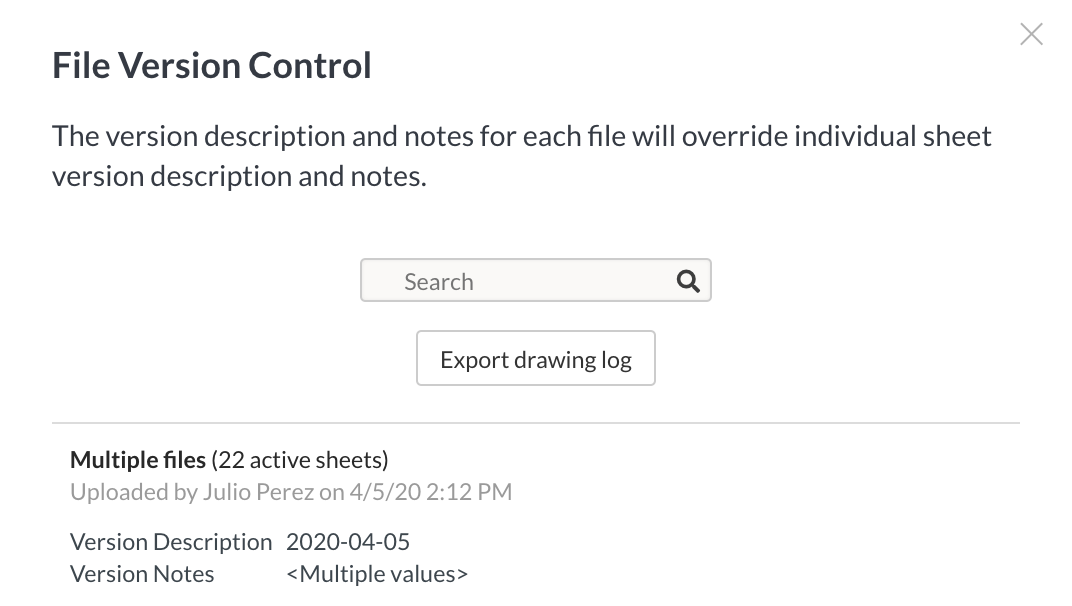
Task: Click the 22 active sheets count
Action: point(299,460)
